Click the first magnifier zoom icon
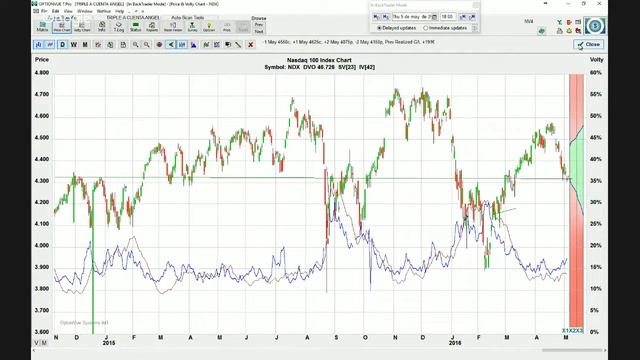 (135, 44)
